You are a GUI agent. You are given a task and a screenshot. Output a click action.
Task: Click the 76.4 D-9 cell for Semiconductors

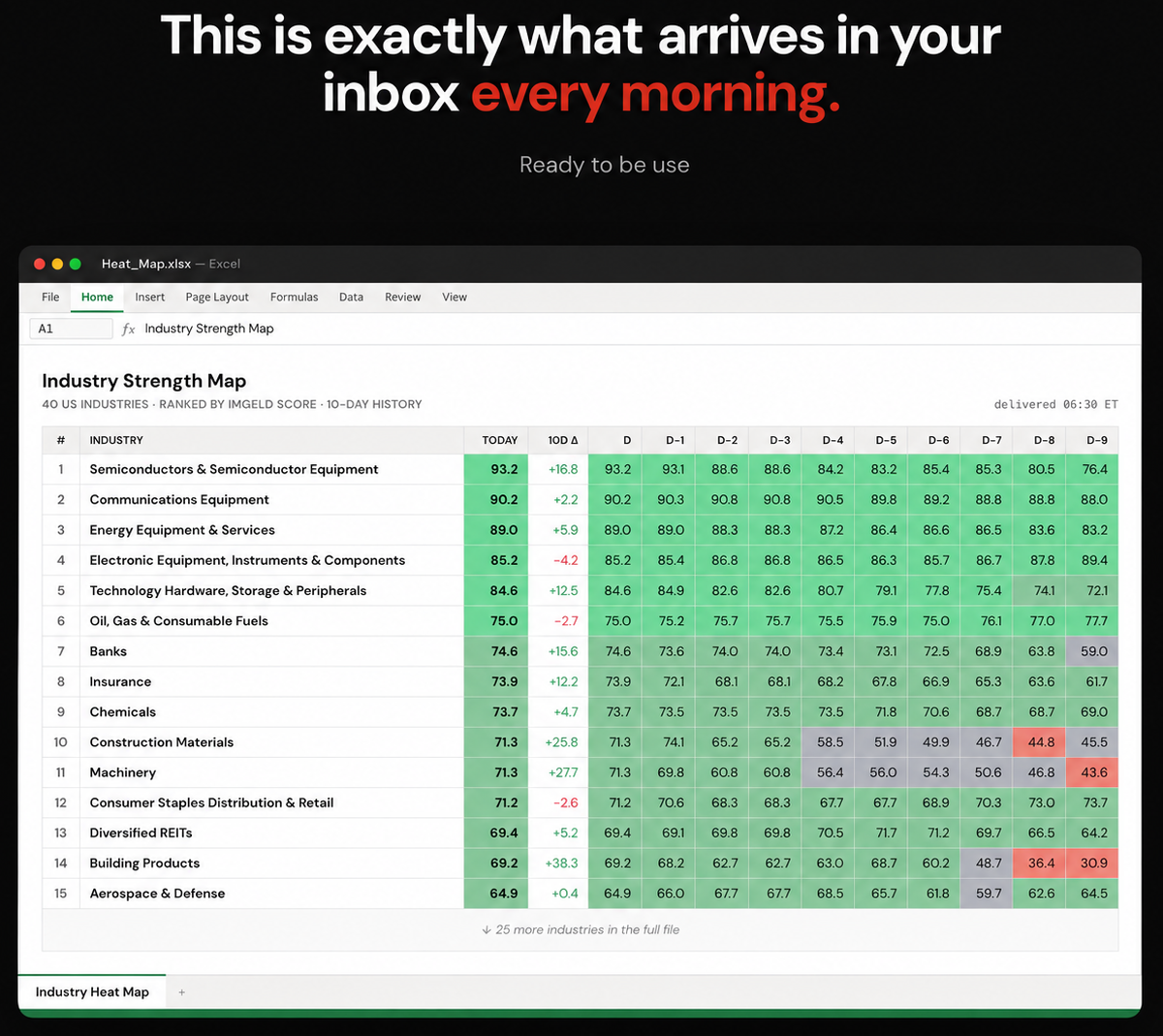click(1094, 469)
